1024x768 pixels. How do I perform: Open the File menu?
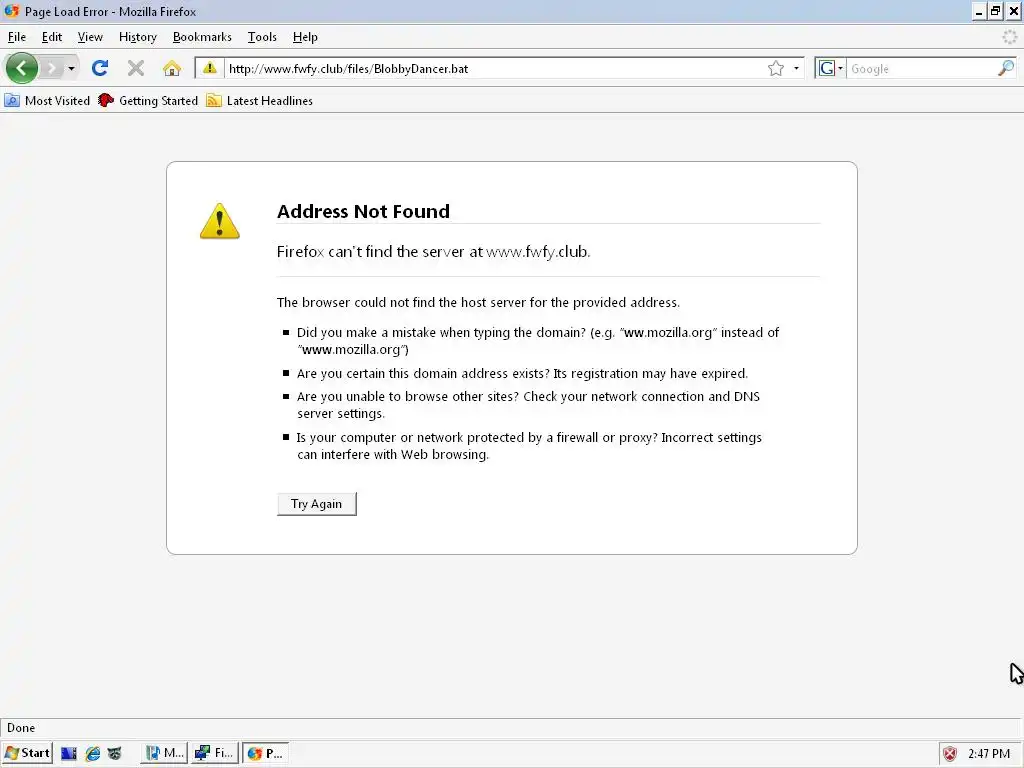(17, 37)
